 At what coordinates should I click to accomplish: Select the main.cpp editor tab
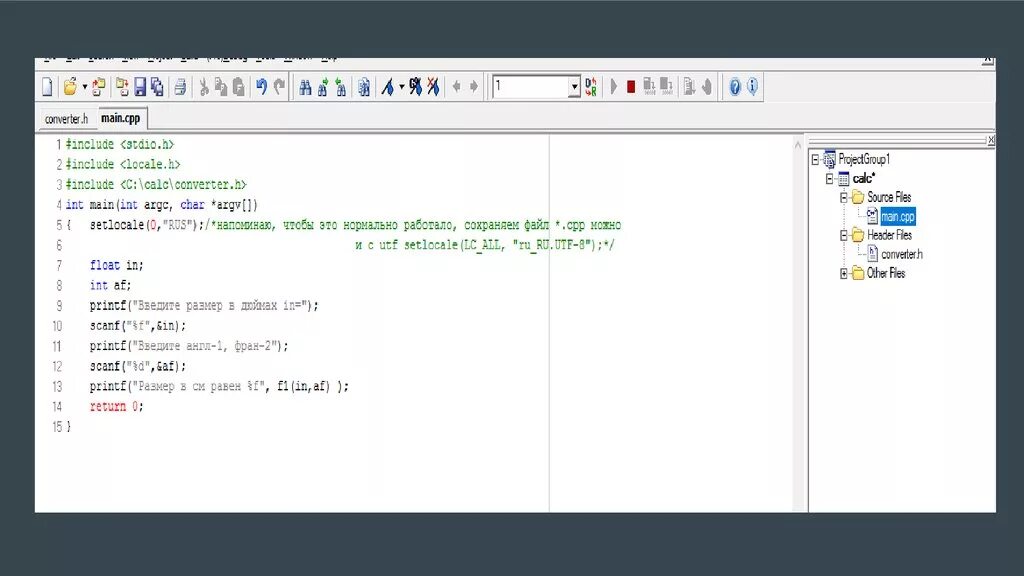(x=121, y=118)
